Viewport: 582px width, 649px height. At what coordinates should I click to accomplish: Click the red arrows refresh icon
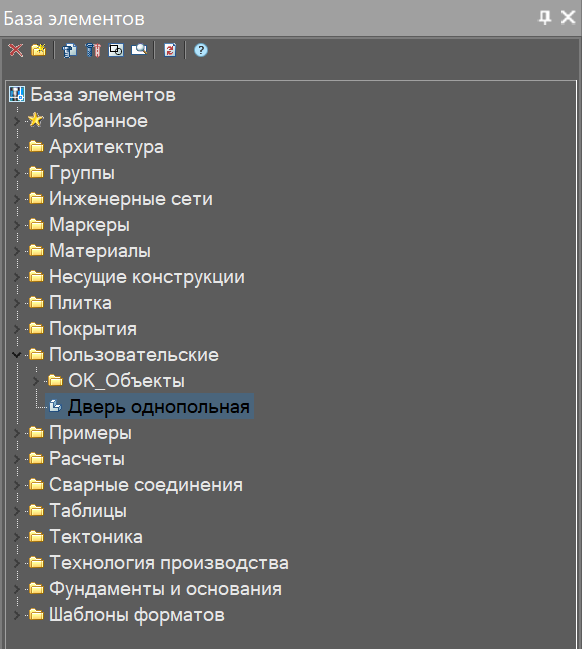click(x=170, y=50)
